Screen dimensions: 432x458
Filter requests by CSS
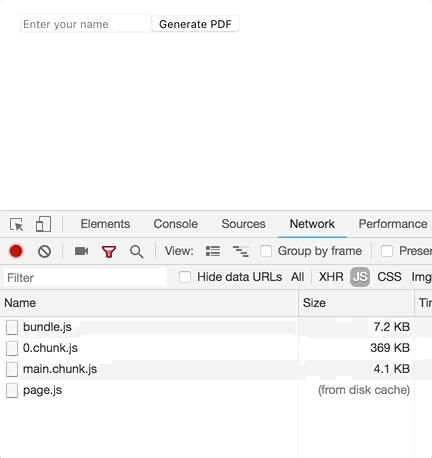(389, 277)
